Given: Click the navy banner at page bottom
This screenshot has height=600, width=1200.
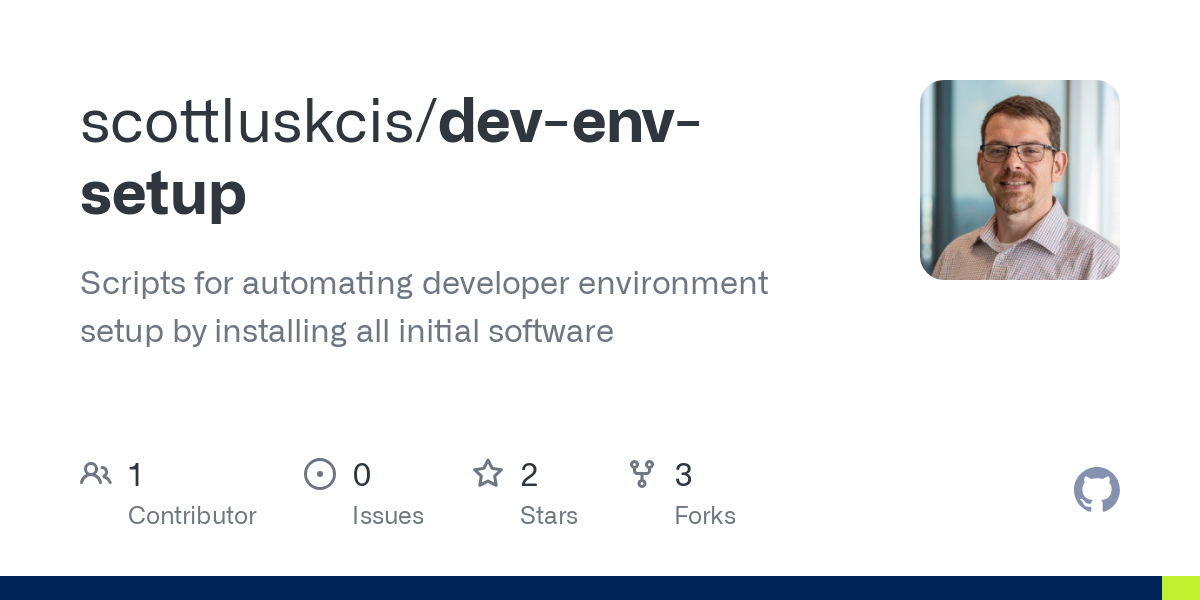Looking at the screenshot, I should click(x=580, y=588).
